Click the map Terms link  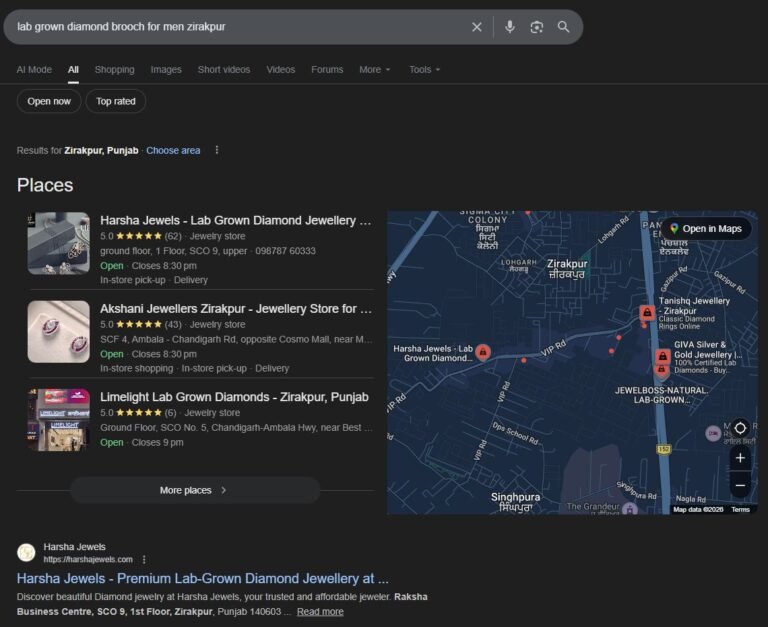(x=740, y=509)
